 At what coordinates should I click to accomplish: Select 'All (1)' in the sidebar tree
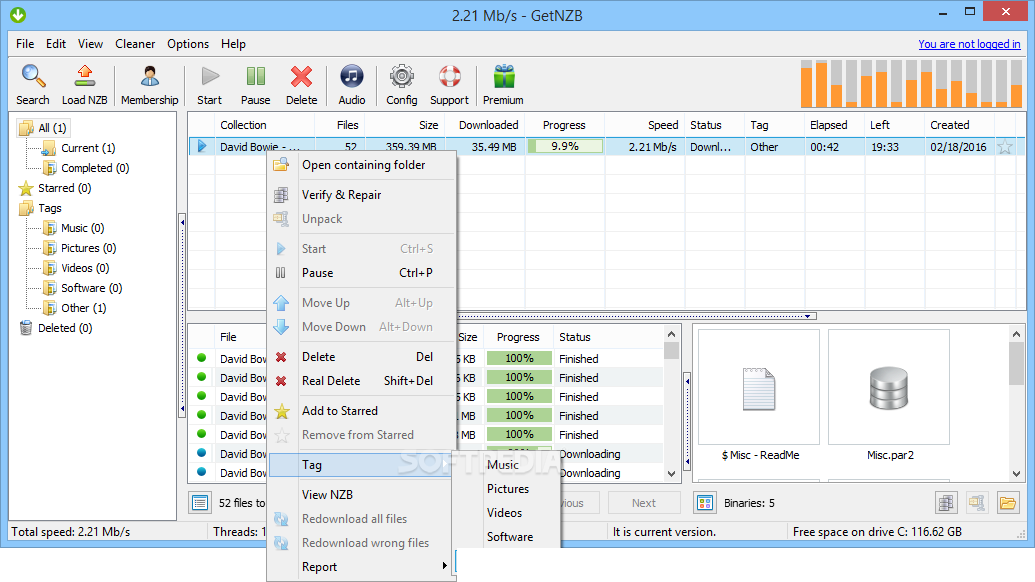[x=51, y=128]
